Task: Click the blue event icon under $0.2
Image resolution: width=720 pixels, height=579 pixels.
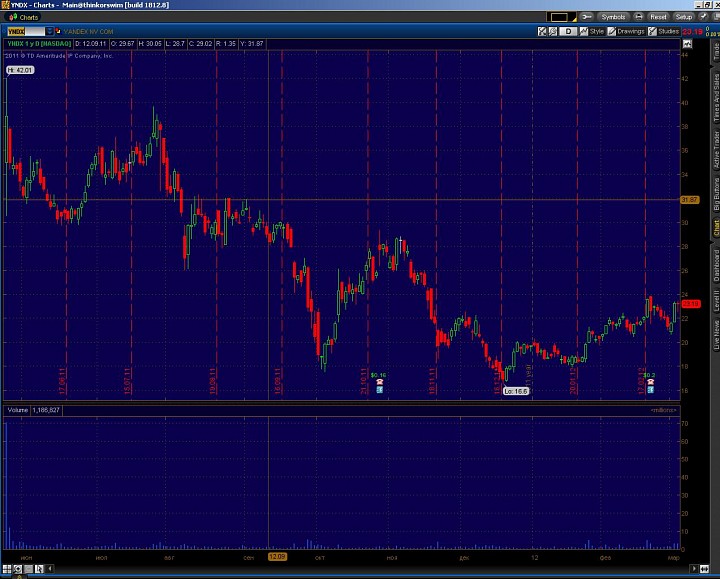Action: click(x=650, y=389)
